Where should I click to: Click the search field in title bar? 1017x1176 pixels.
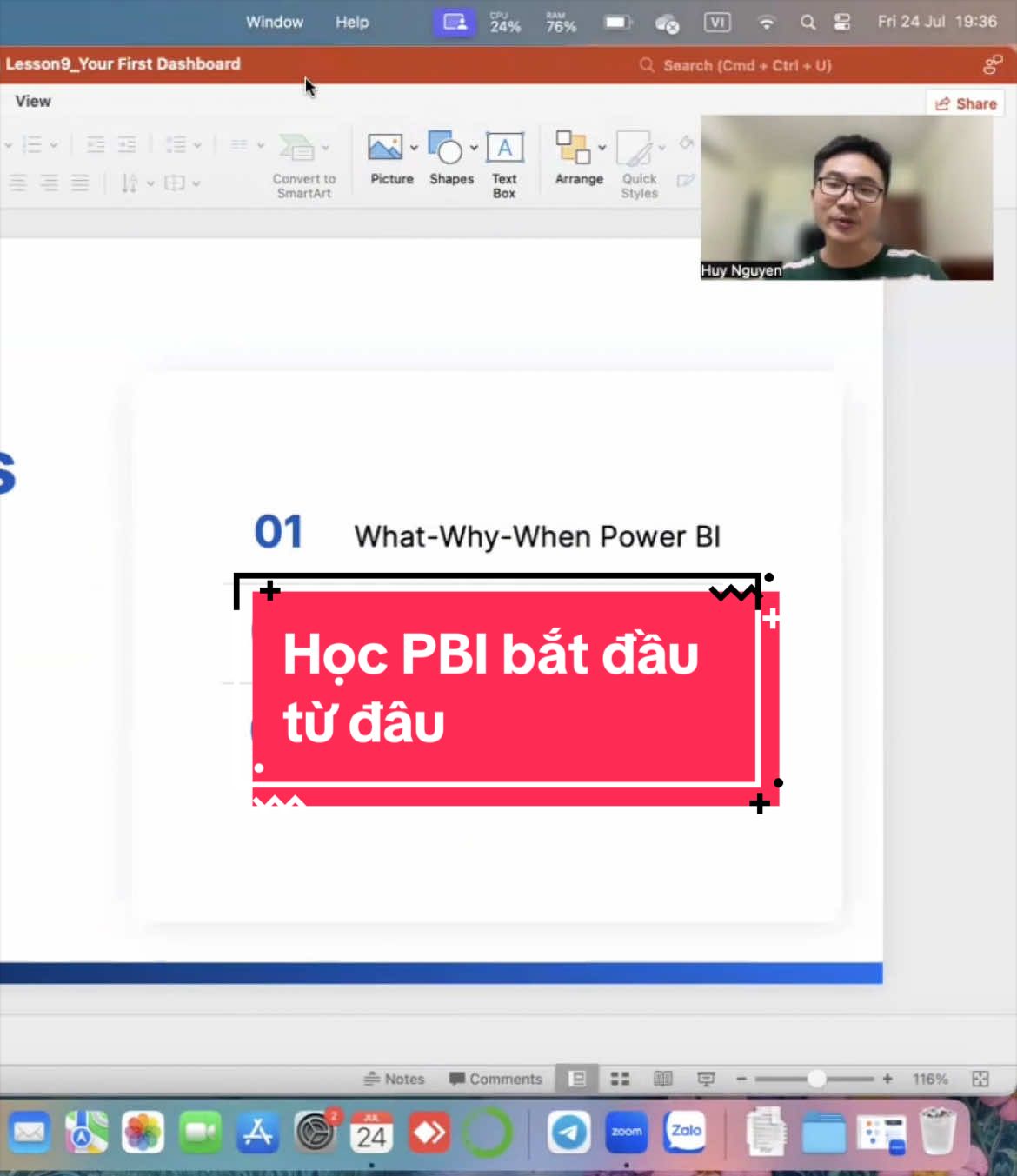click(x=735, y=65)
